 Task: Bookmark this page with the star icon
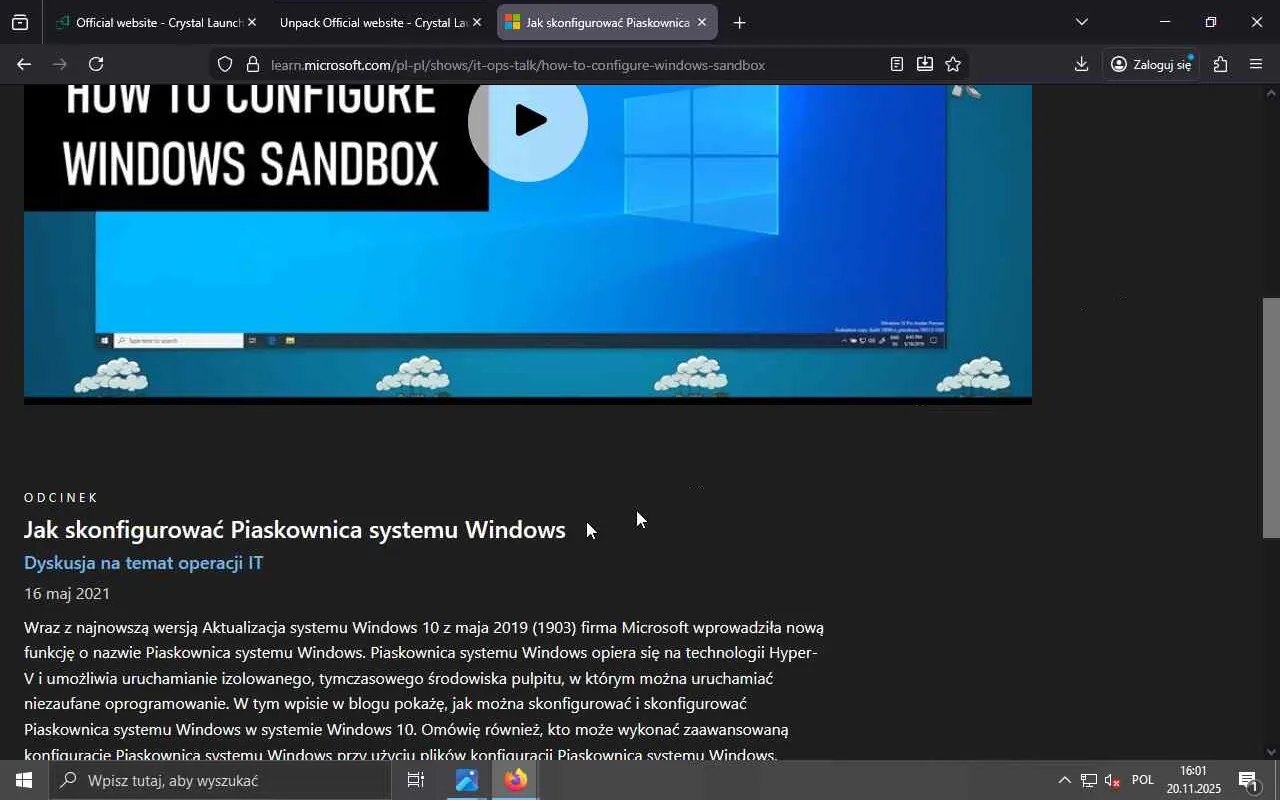pyautogui.click(x=953, y=65)
